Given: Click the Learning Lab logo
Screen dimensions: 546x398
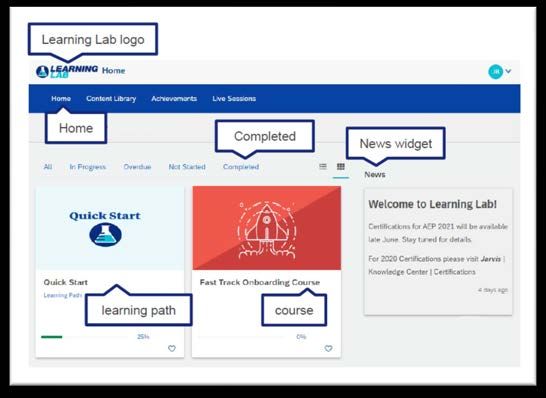Looking at the screenshot, I should (x=67, y=71).
